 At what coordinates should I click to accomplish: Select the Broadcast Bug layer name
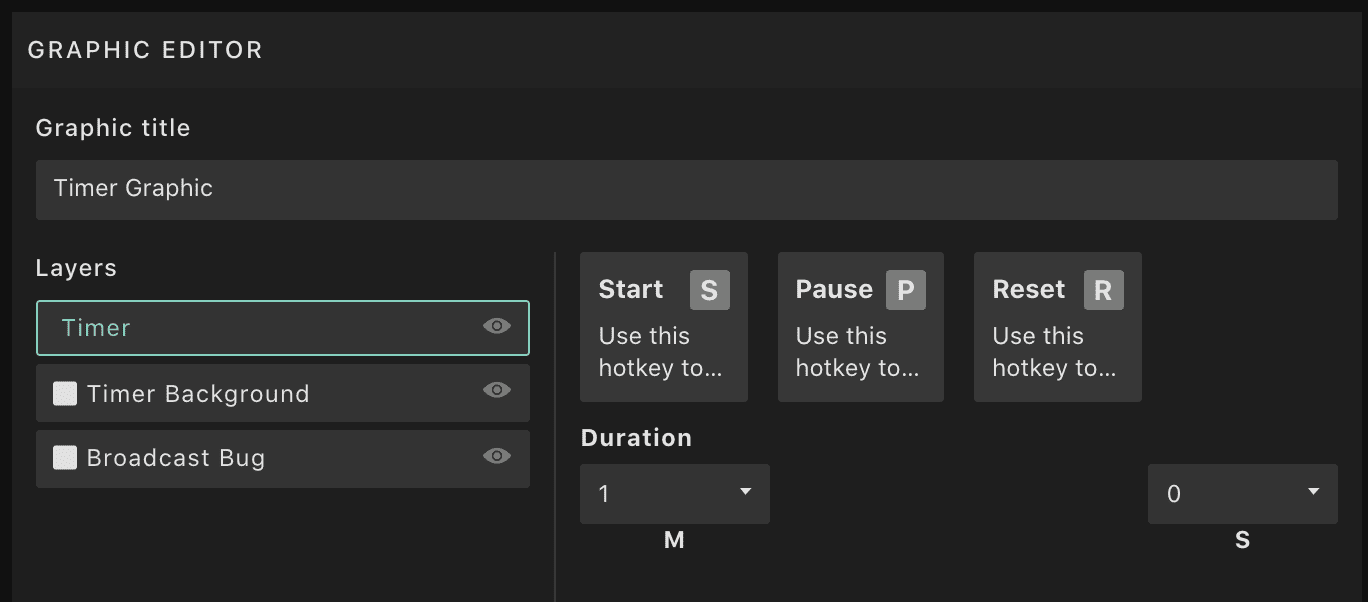(176, 459)
